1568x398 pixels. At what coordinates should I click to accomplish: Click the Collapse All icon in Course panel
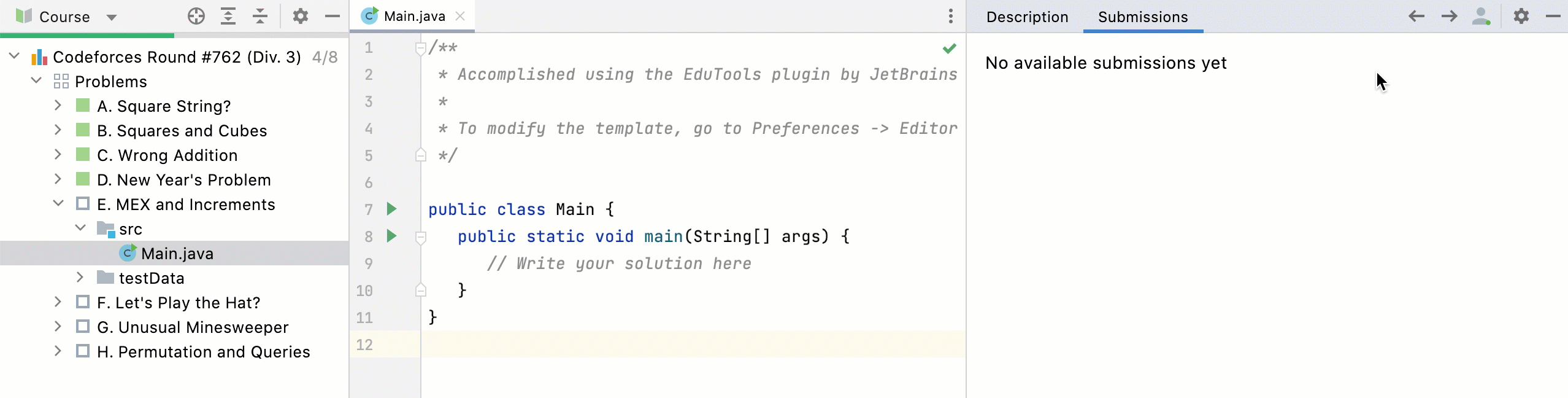[260, 16]
